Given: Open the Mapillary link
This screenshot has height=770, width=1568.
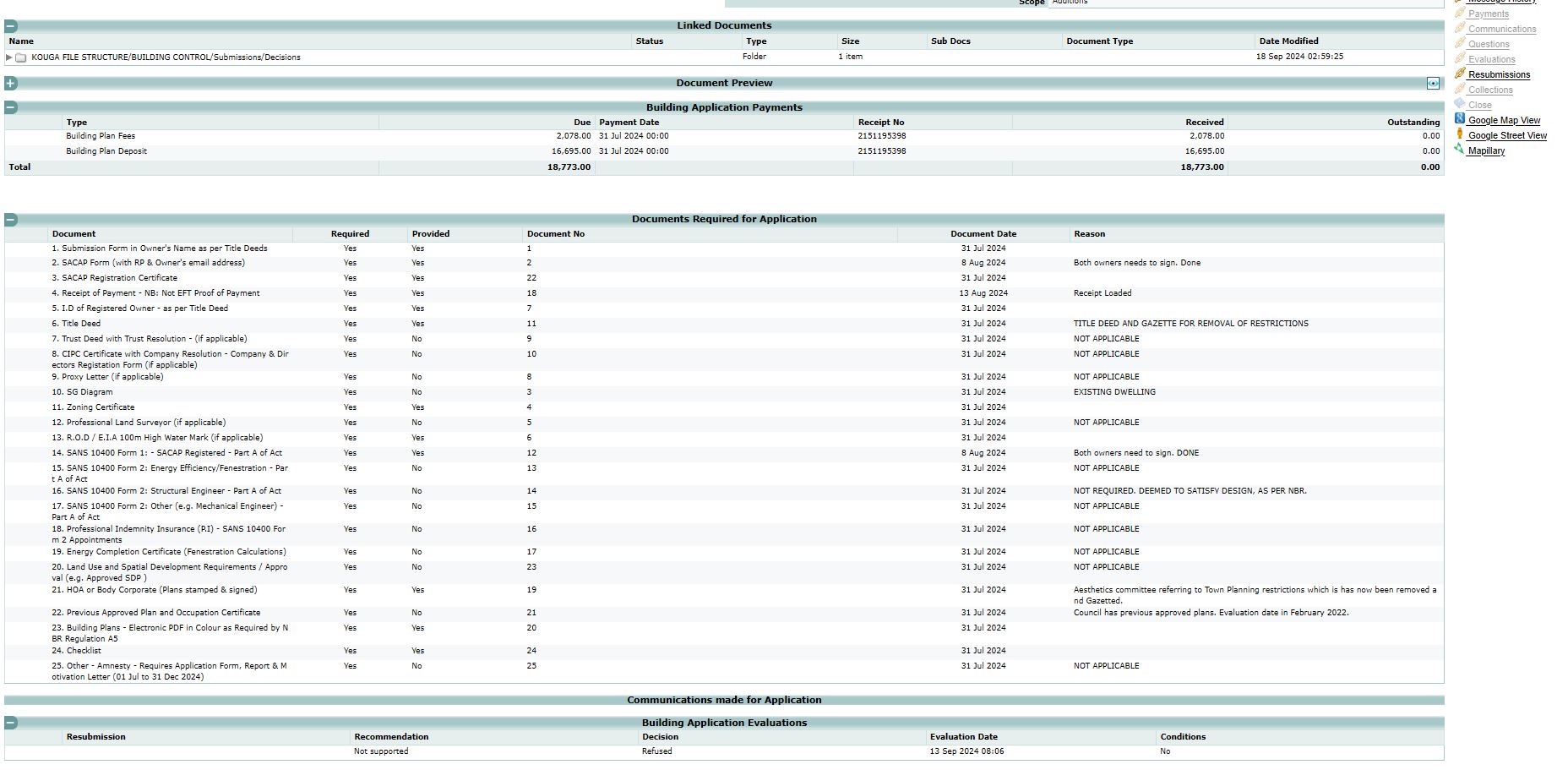Looking at the screenshot, I should pyautogui.click(x=1486, y=150).
